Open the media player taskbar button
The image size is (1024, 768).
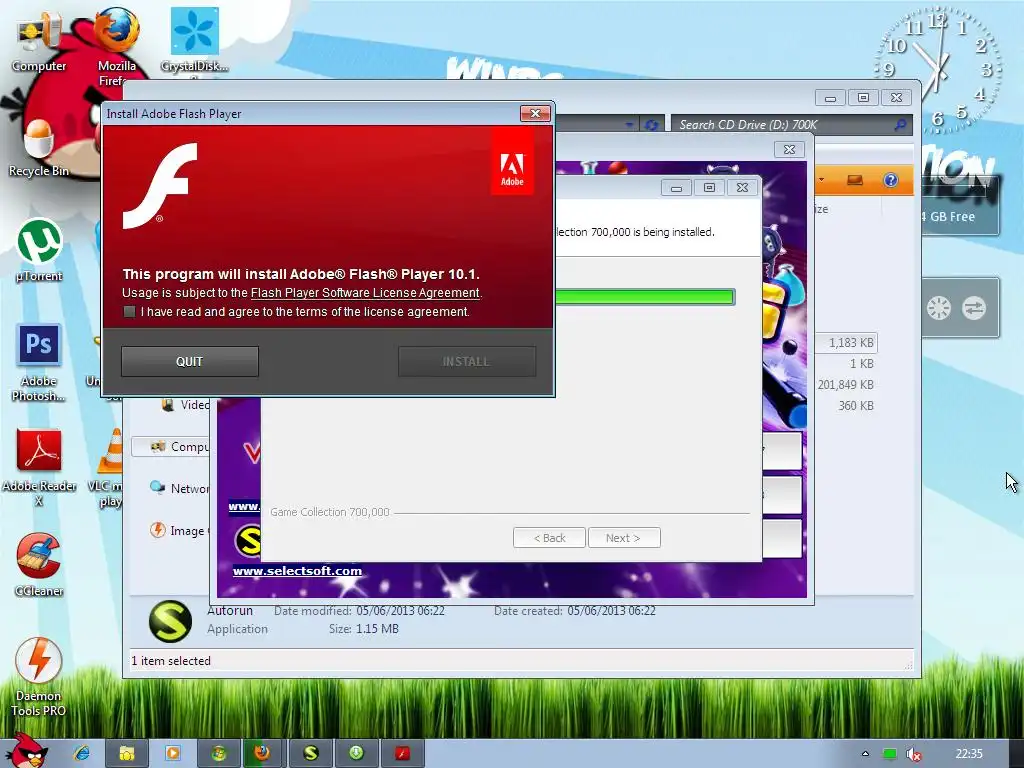click(x=173, y=754)
